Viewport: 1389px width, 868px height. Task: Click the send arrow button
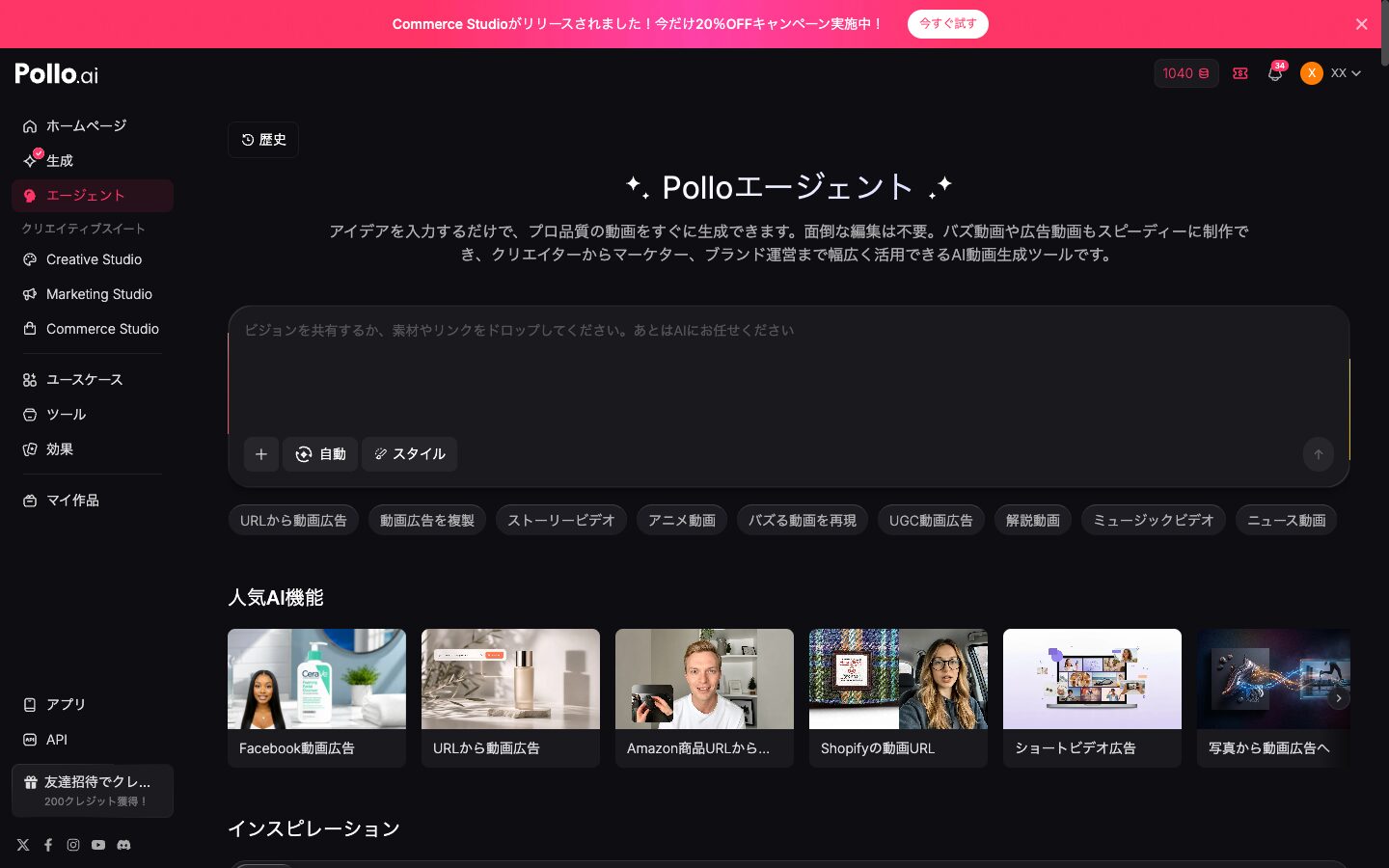click(1319, 454)
